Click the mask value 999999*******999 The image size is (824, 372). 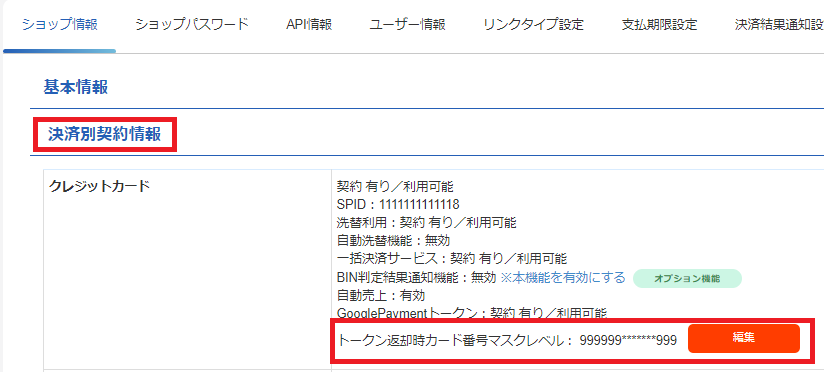pyautogui.click(x=628, y=340)
